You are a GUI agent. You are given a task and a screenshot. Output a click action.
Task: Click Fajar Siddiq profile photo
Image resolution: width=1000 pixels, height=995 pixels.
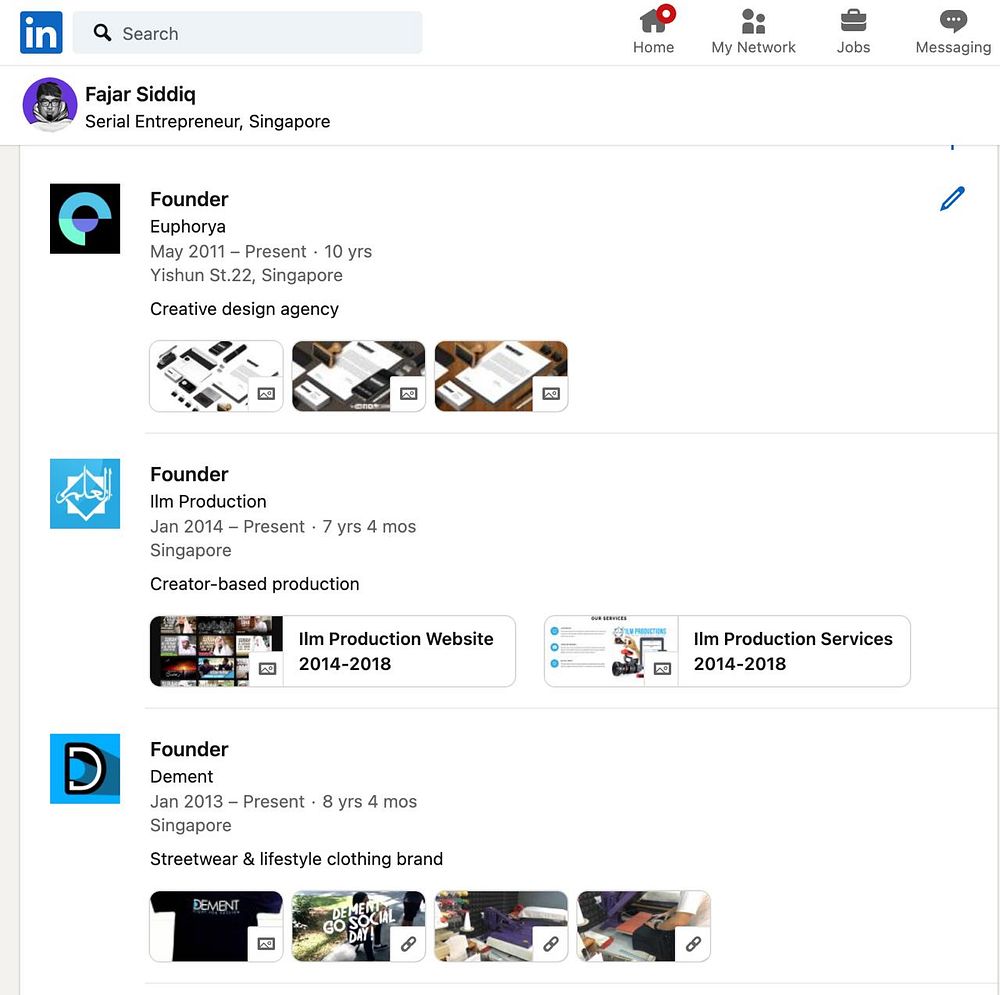click(x=50, y=105)
